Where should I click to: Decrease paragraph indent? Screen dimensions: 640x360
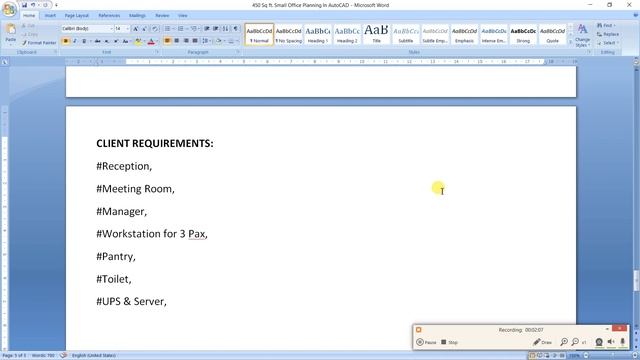point(207,29)
